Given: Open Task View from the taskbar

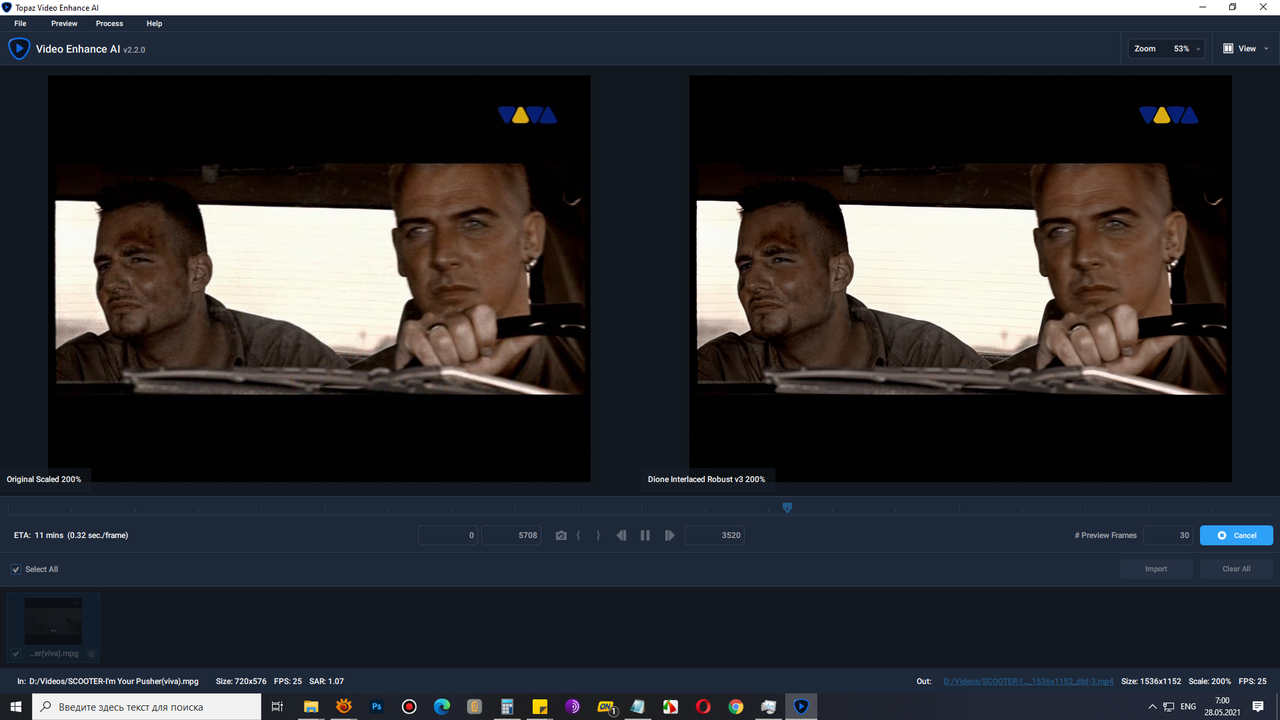Looking at the screenshot, I should [x=278, y=706].
